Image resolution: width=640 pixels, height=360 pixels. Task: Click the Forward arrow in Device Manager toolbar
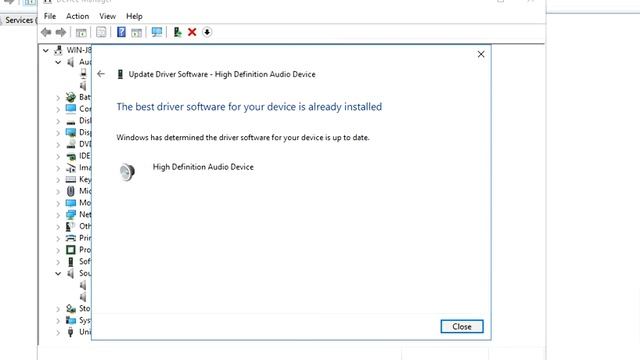point(61,32)
